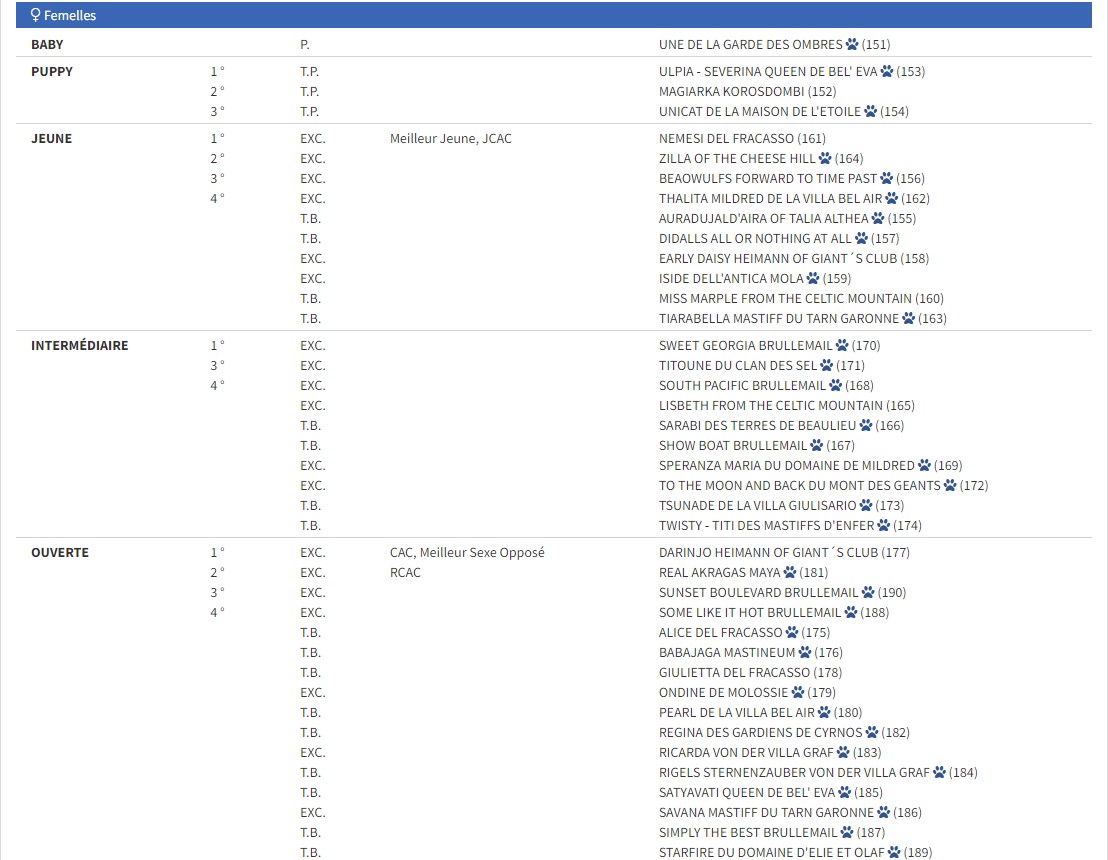This screenshot has height=860, width=1108.
Task: Select the OUVERTE class label
Action: tap(60, 553)
